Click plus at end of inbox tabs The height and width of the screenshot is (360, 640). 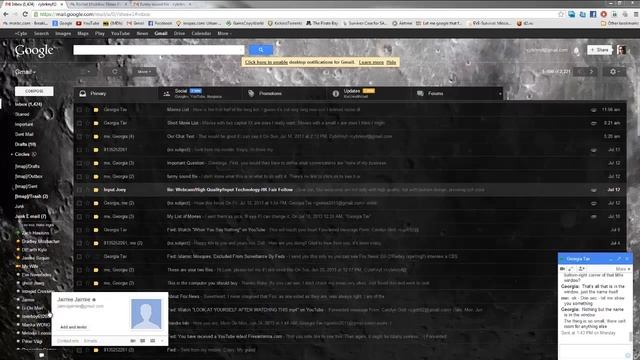tap(500, 93)
